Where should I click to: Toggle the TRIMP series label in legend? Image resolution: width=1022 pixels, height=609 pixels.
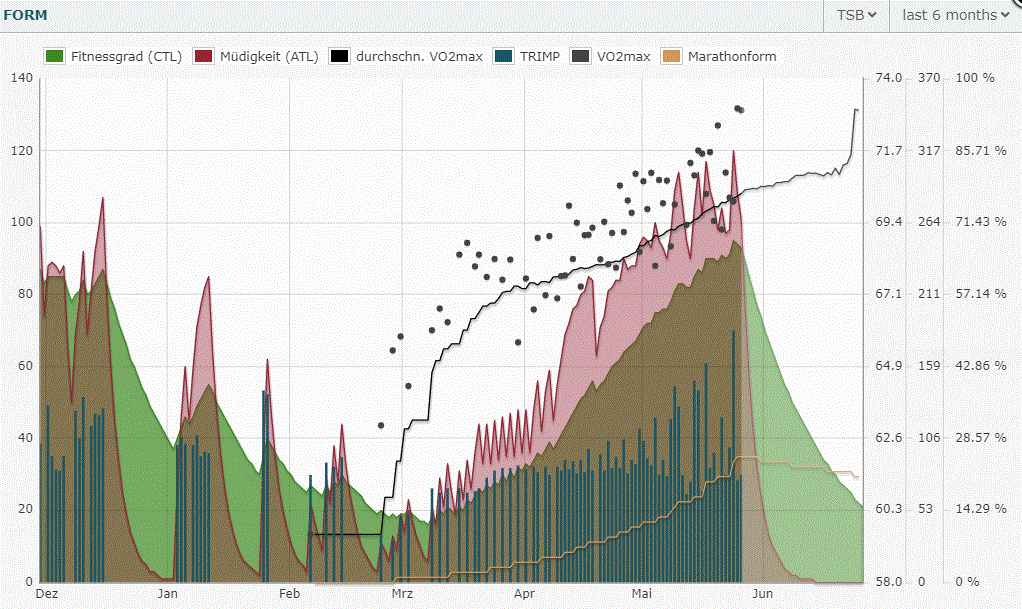click(540, 57)
